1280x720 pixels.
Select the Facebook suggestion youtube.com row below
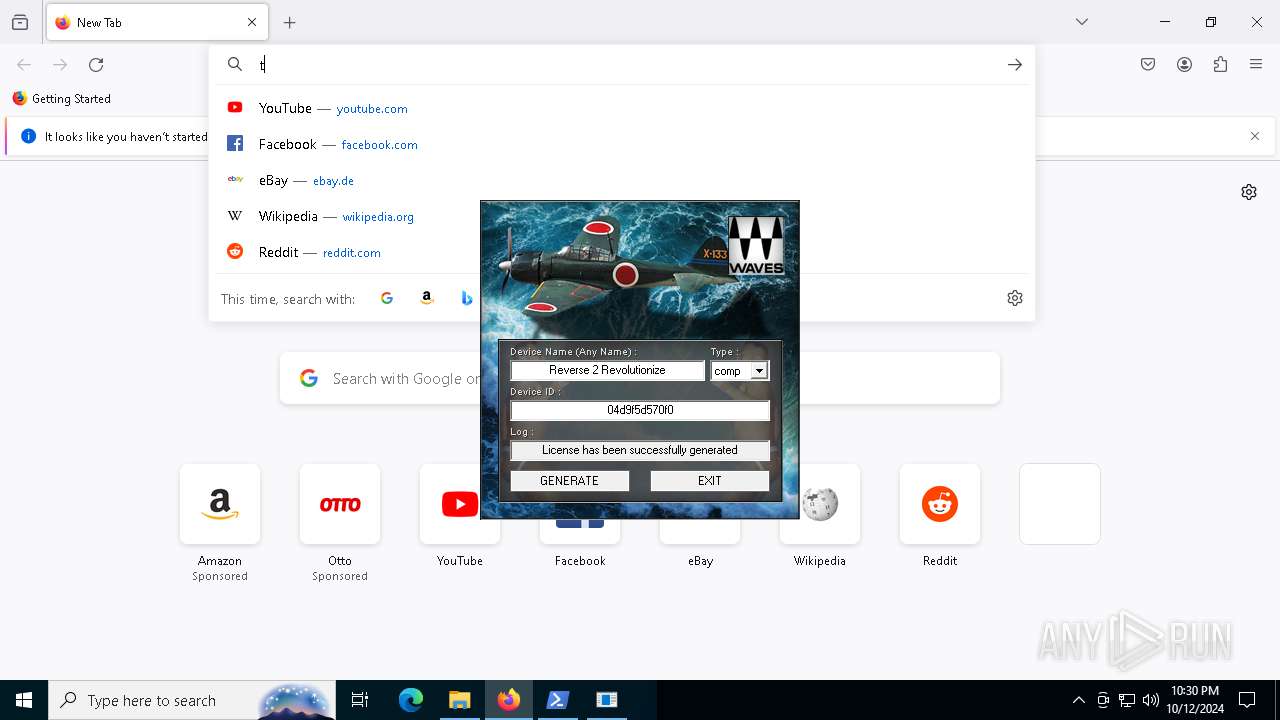620,144
